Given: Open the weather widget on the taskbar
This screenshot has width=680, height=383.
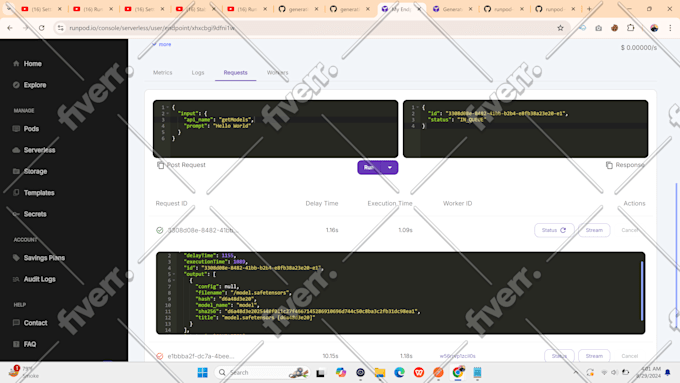Looking at the screenshot, I should point(24,372).
